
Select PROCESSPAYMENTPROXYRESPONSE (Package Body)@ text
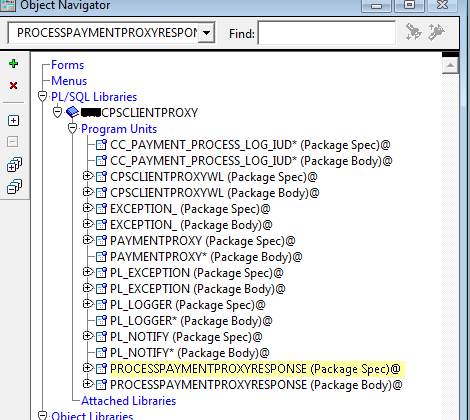(256, 385)
